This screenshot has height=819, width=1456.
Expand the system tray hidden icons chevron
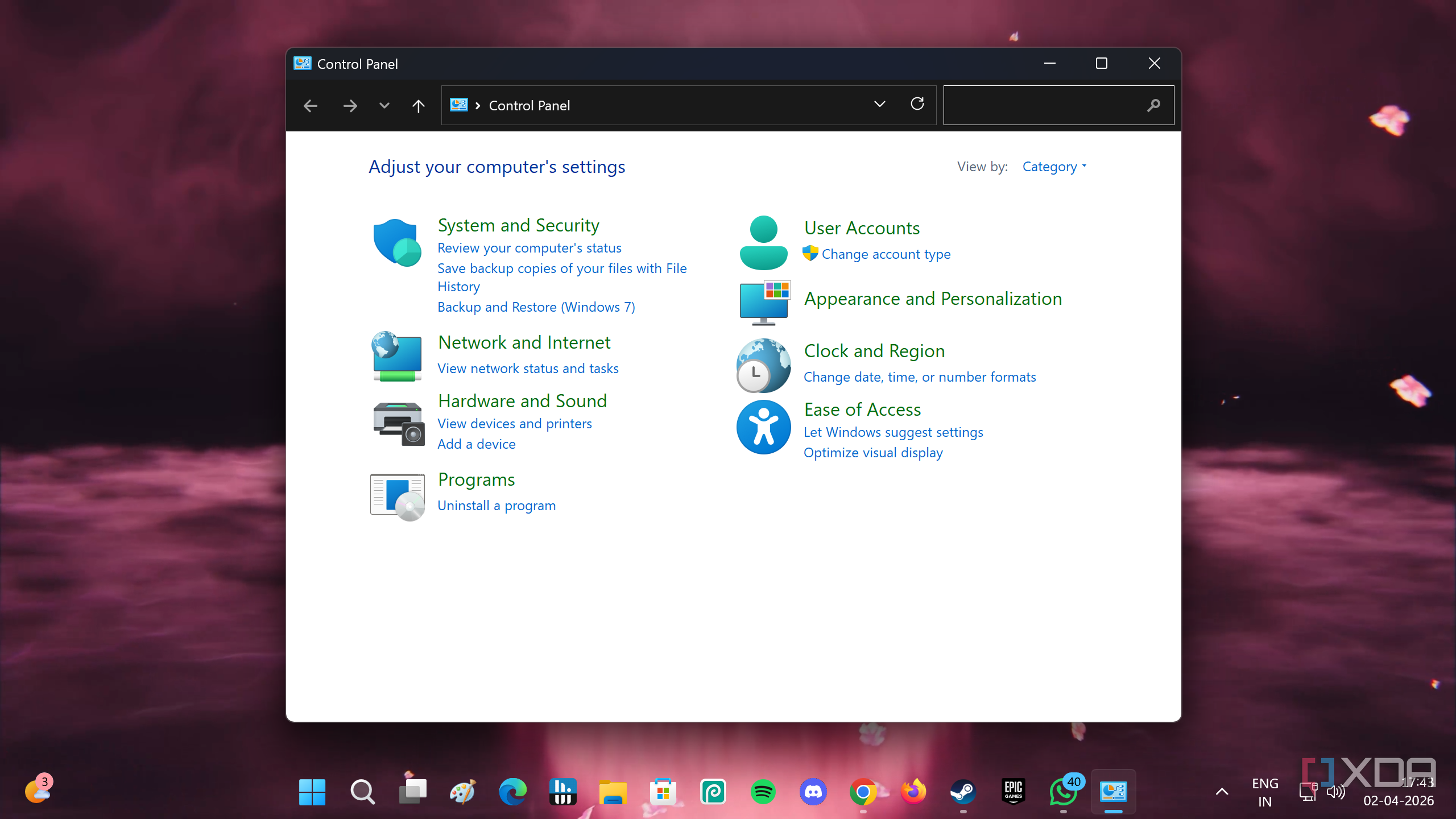coord(1222,792)
